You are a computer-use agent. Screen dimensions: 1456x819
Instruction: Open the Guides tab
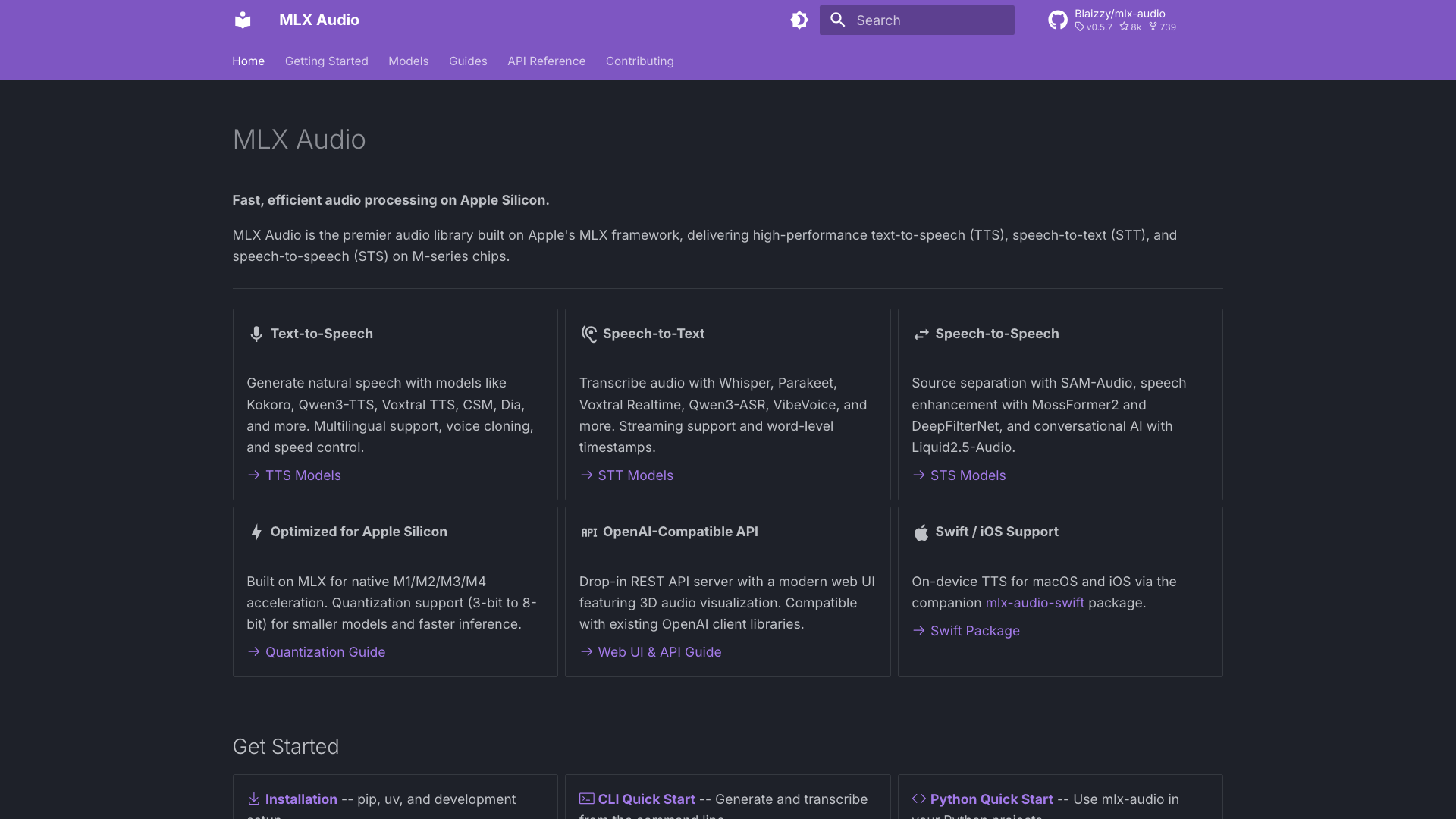468,61
